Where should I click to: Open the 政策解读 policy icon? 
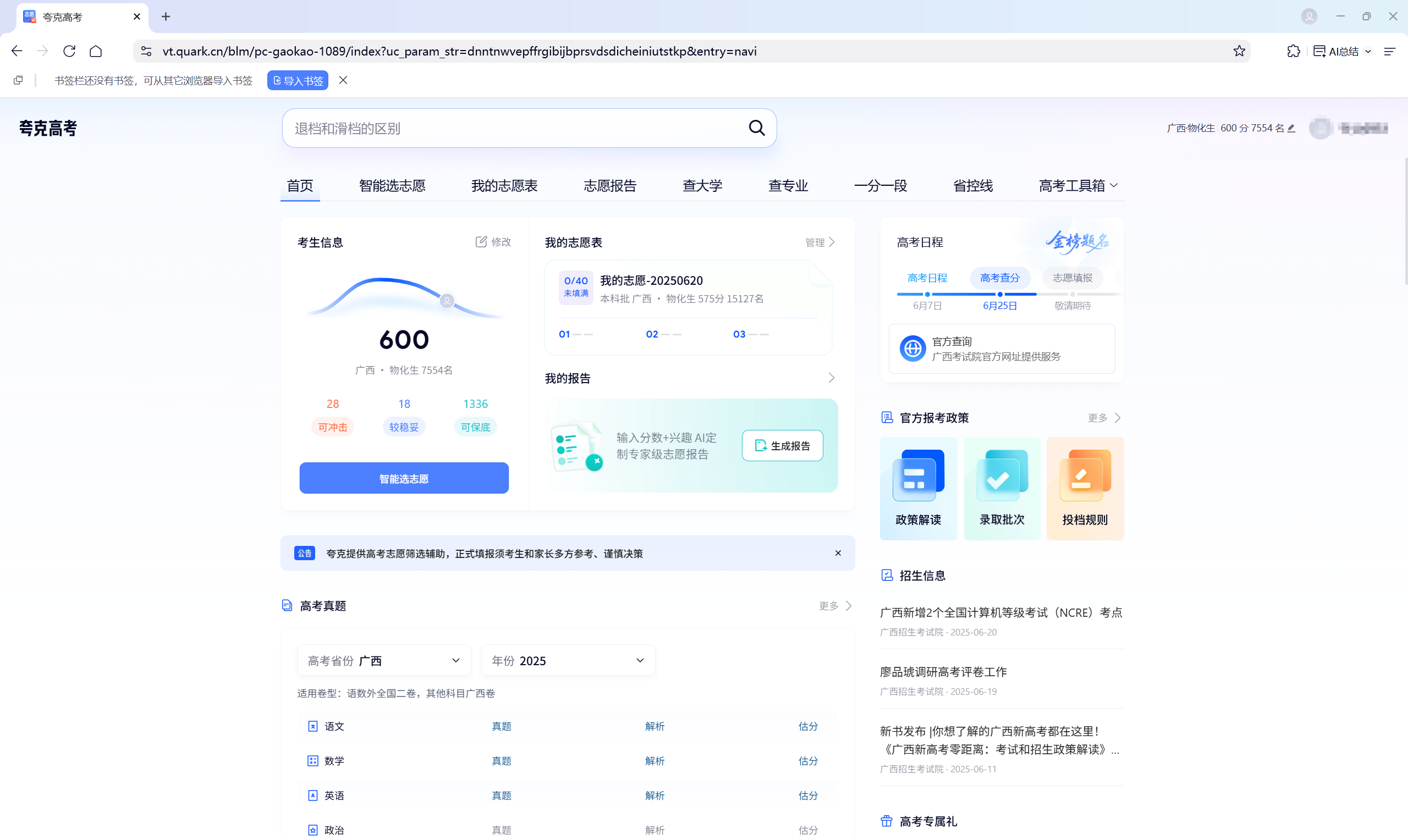coord(918,474)
